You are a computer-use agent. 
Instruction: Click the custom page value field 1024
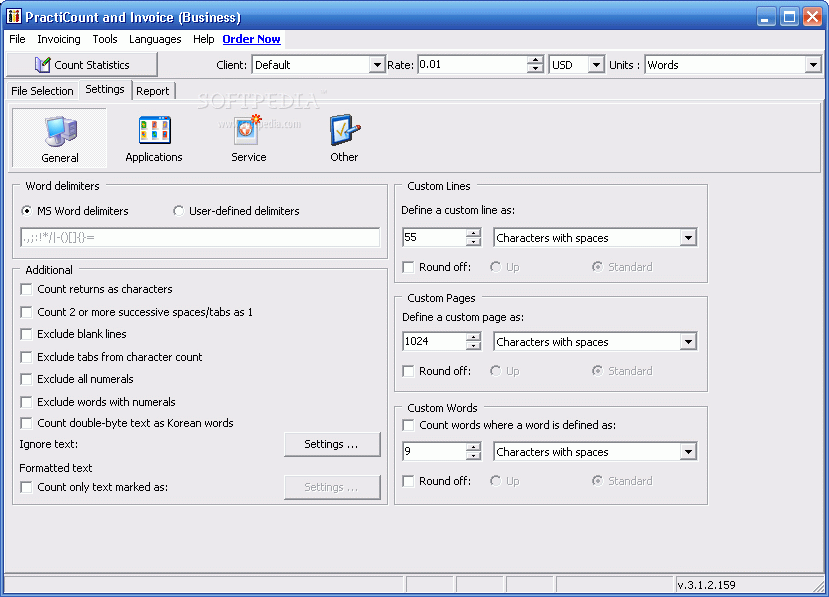click(435, 342)
